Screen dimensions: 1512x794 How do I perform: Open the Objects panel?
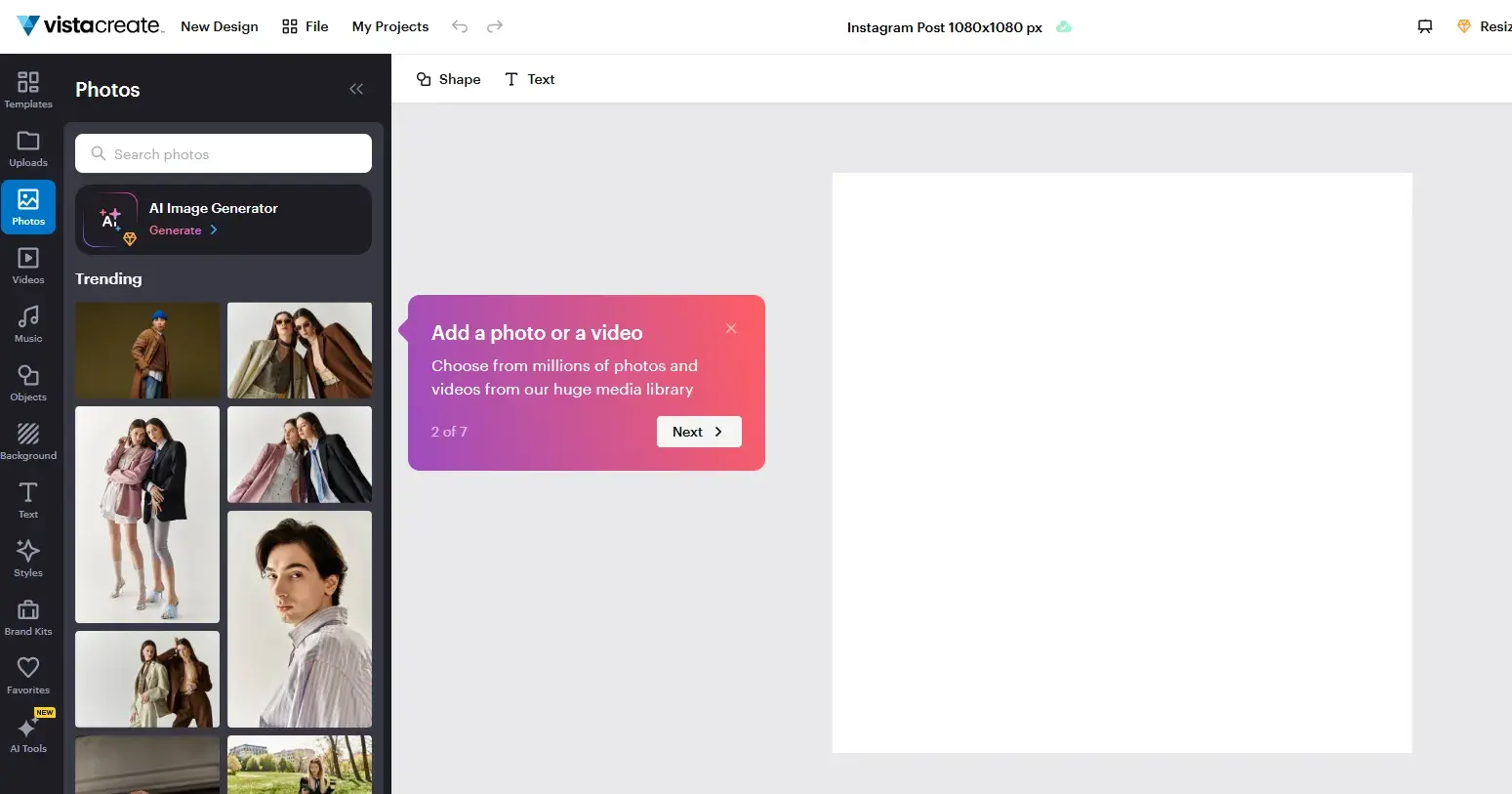pyautogui.click(x=27, y=382)
